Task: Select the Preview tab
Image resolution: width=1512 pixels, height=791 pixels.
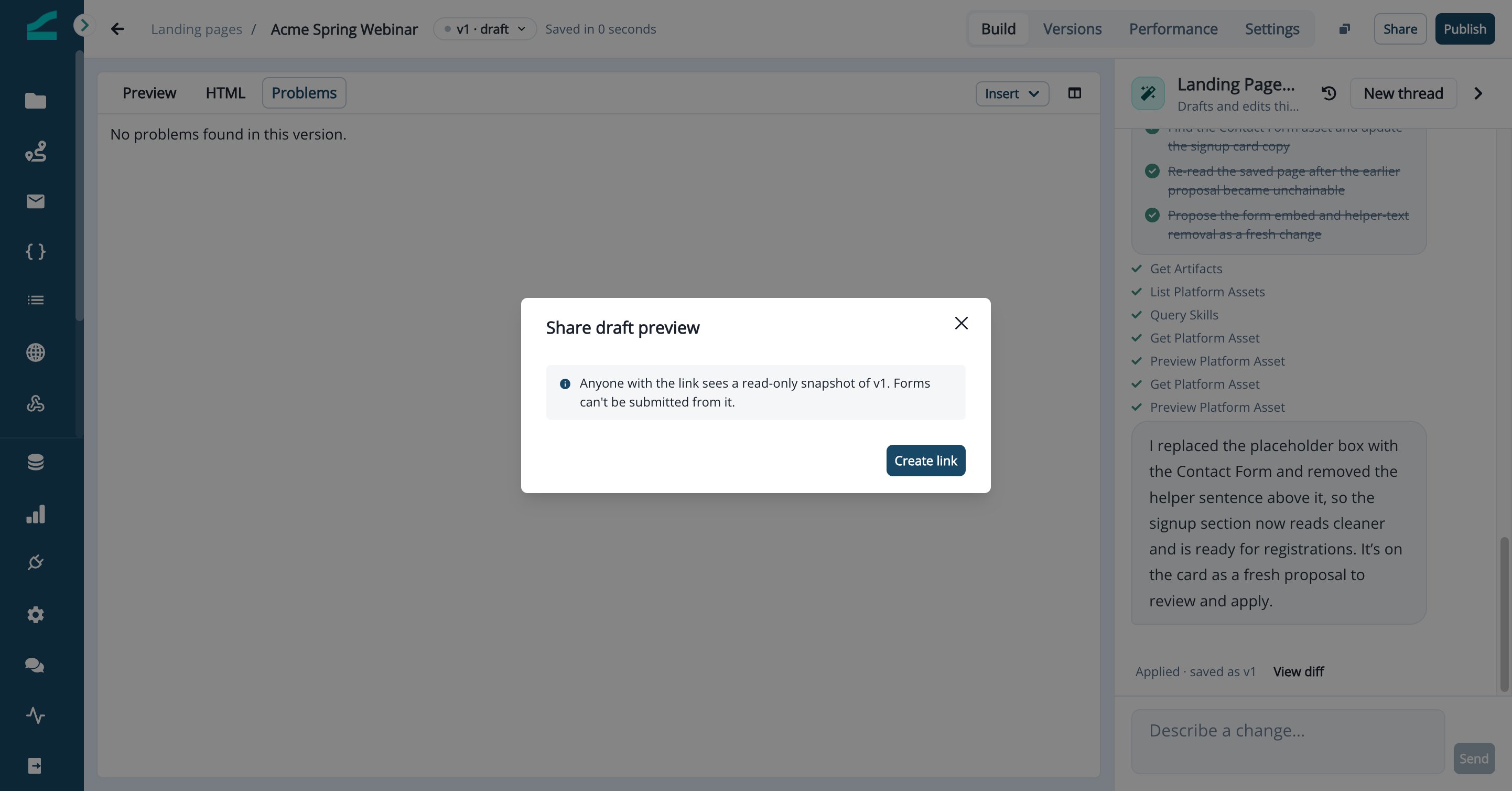Action: 149,93
